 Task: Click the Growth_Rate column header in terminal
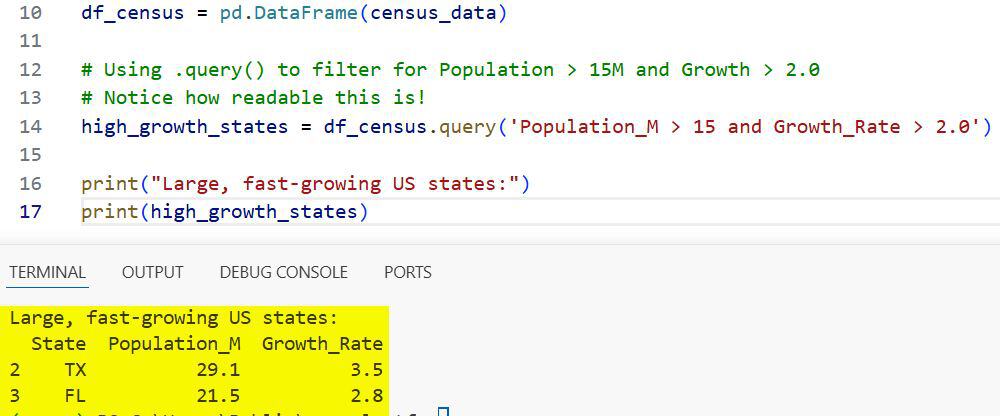click(322, 345)
